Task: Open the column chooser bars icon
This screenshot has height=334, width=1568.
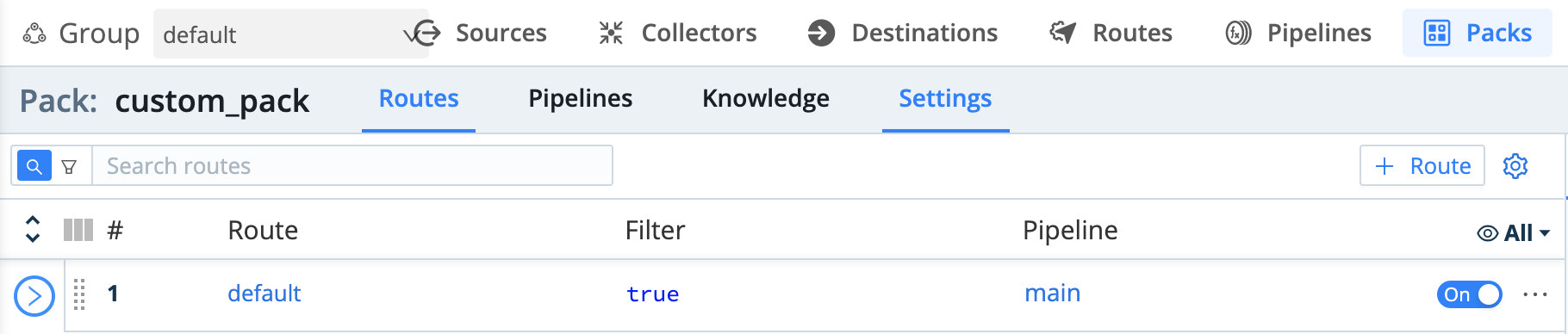Action: pos(78,230)
